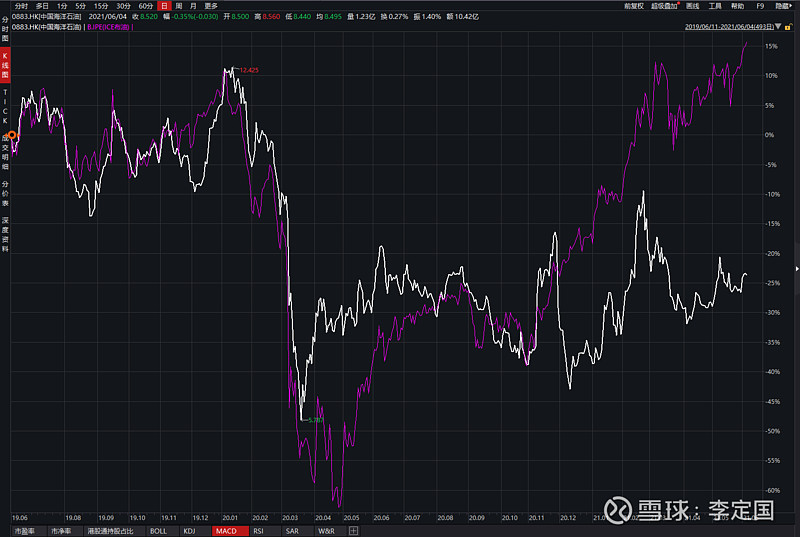Open the 深度资料 in-depth data side tab

pyautogui.click(x=5, y=235)
